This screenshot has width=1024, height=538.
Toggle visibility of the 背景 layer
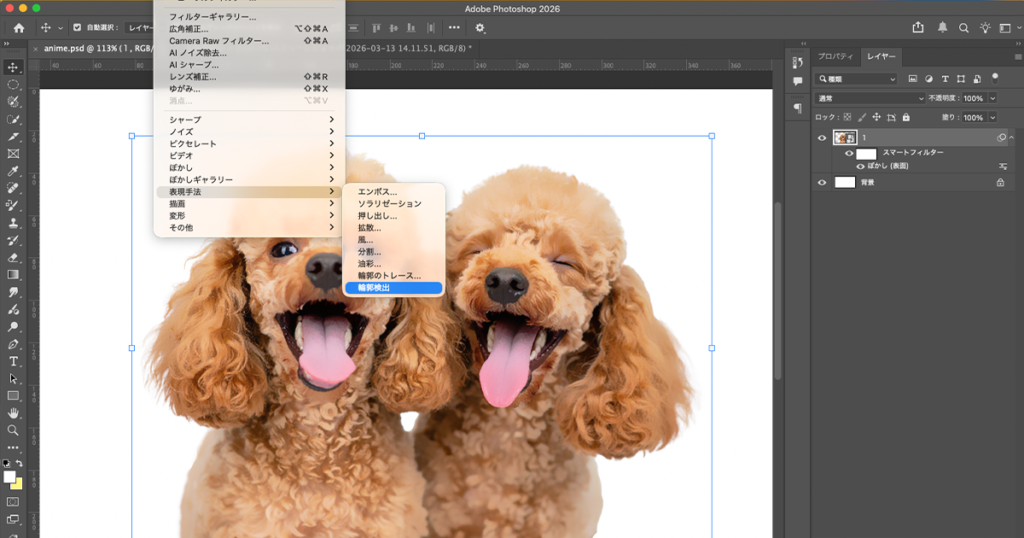click(x=822, y=182)
